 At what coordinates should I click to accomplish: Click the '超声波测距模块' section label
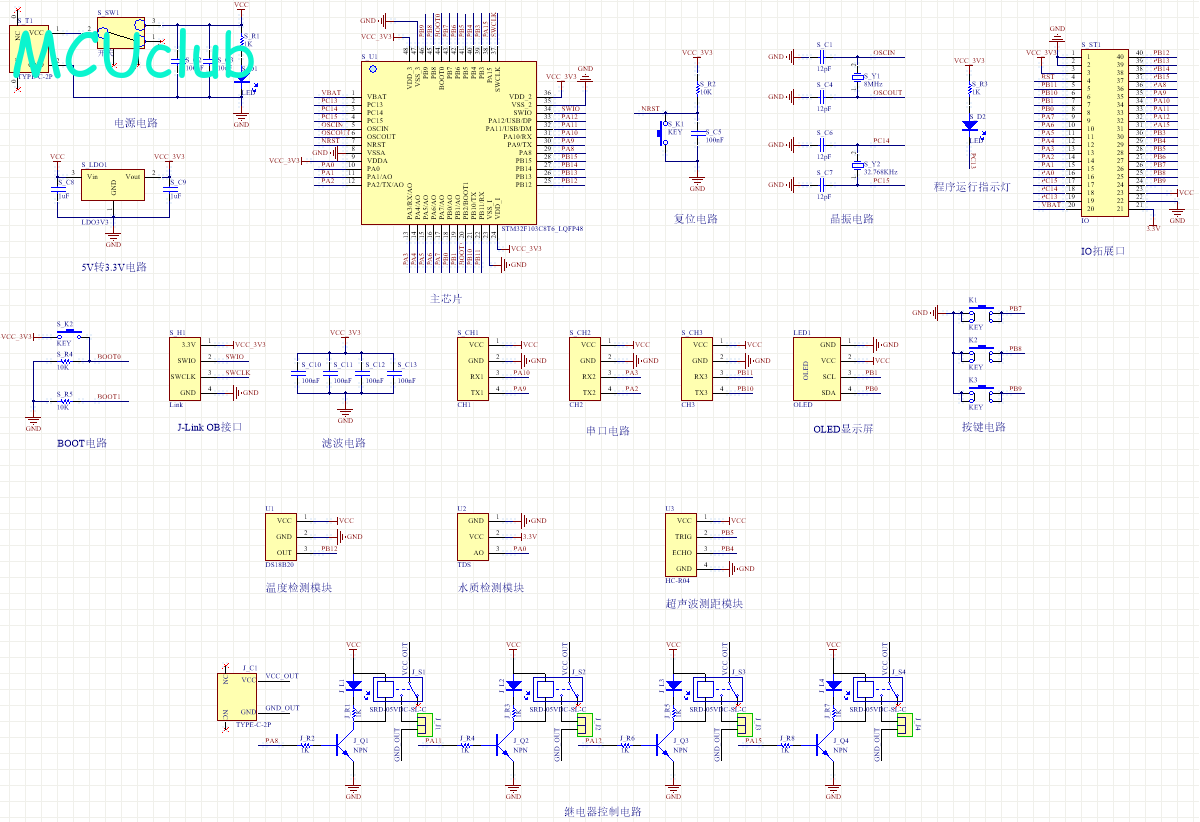click(x=704, y=604)
